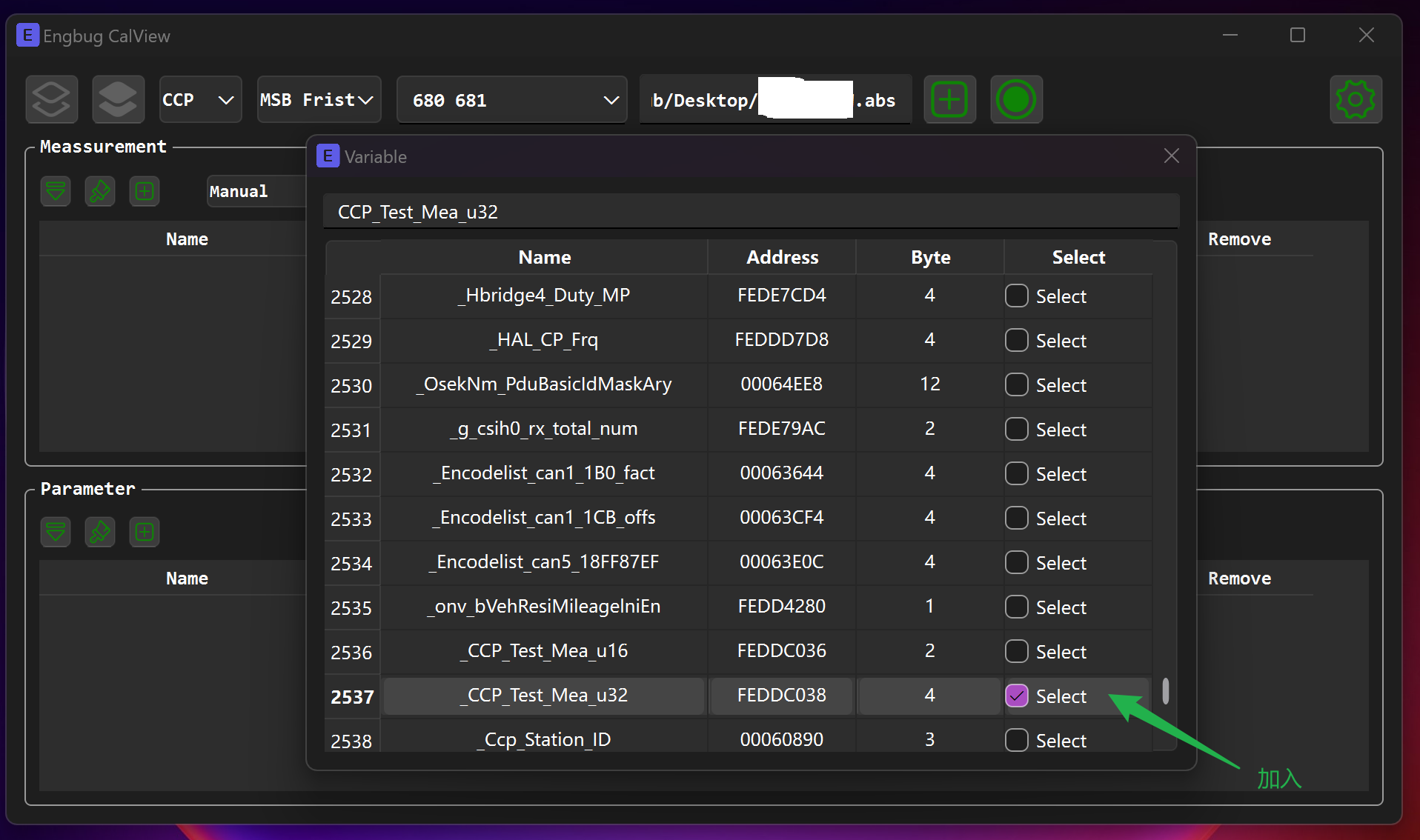
Task: Click the Address column header
Action: 782,257
